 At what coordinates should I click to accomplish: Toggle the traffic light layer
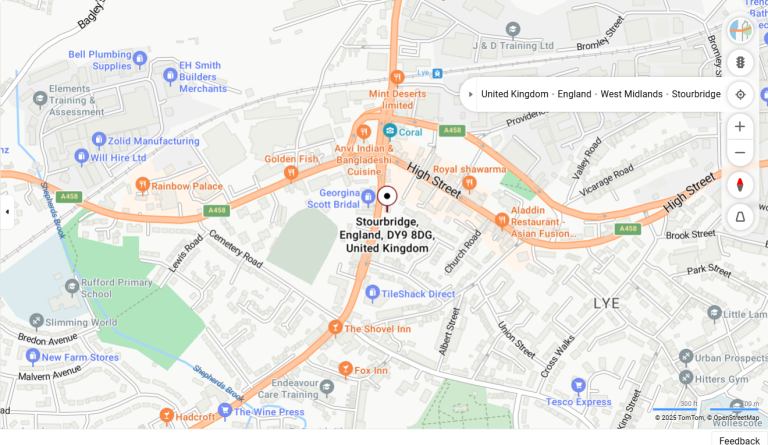(x=740, y=62)
